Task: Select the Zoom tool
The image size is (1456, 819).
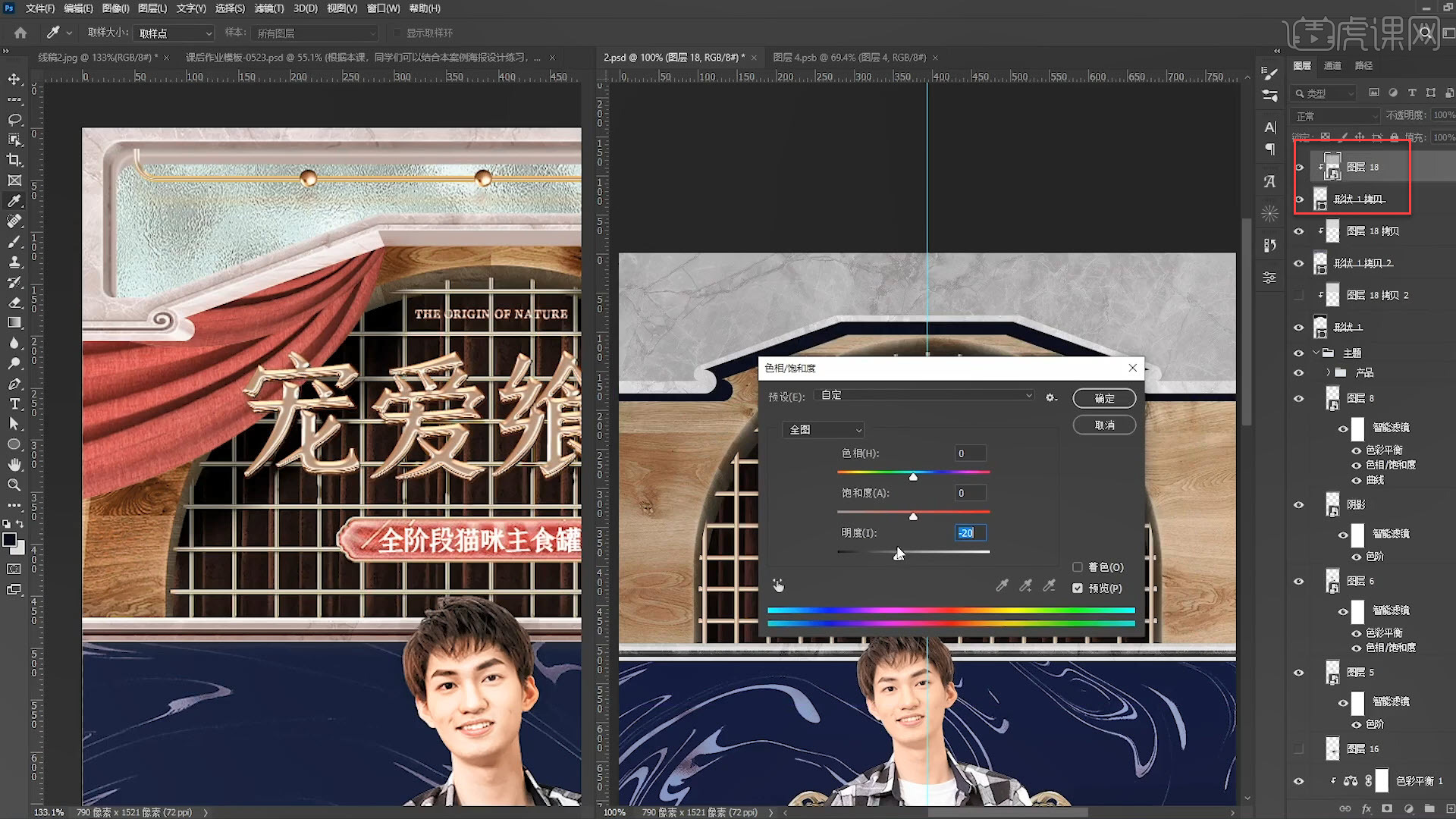Action: [x=14, y=485]
